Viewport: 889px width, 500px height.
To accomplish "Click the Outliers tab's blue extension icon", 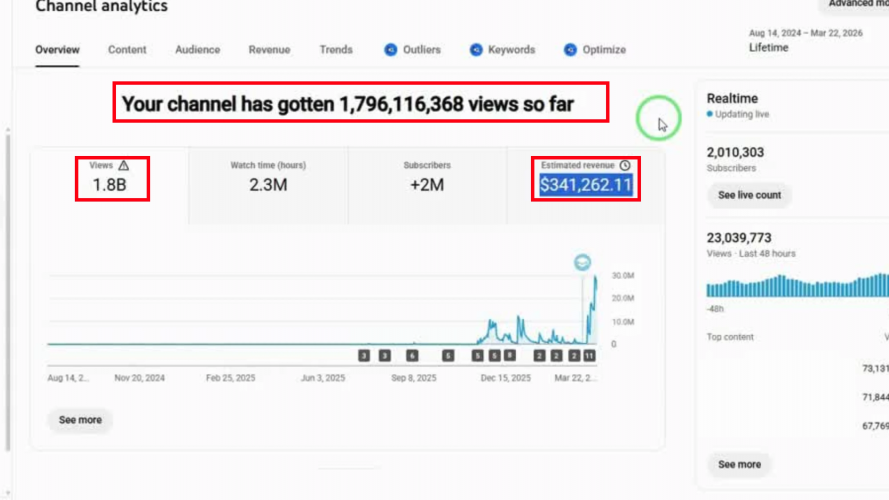I will tap(390, 50).
